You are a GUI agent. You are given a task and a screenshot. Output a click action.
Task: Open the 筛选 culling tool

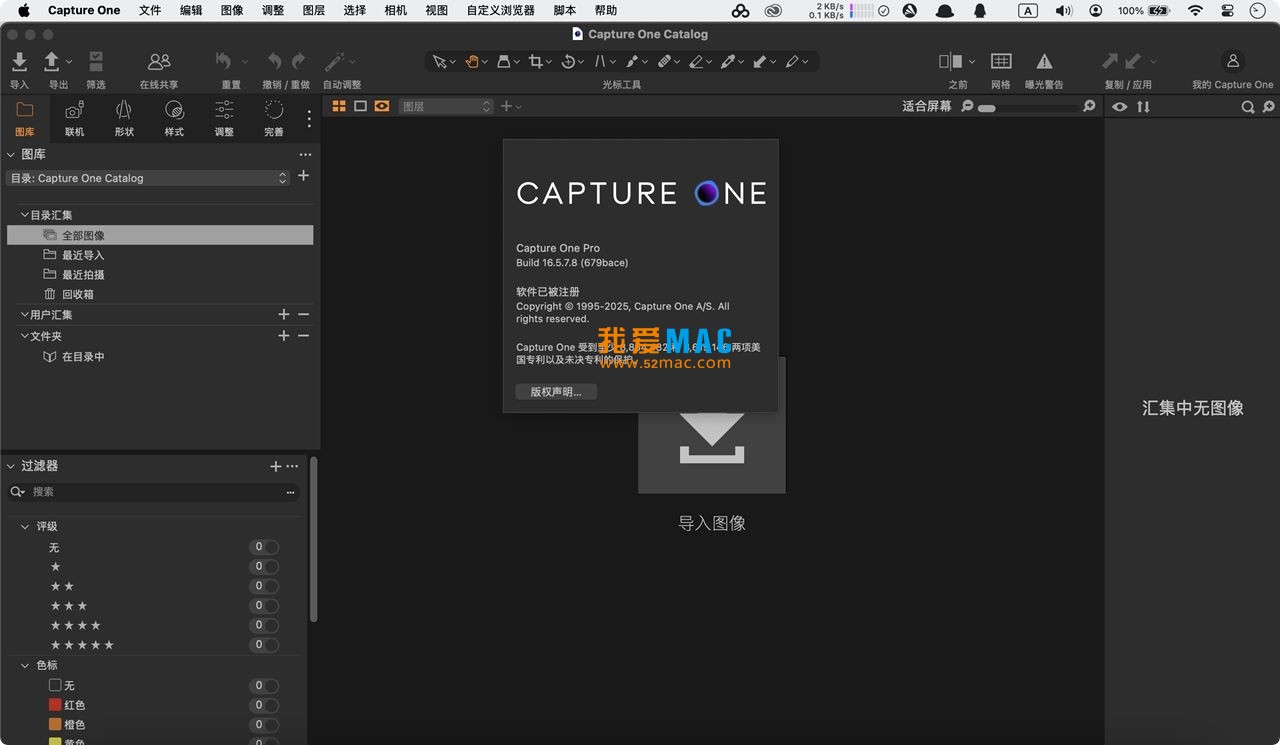pos(96,62)
